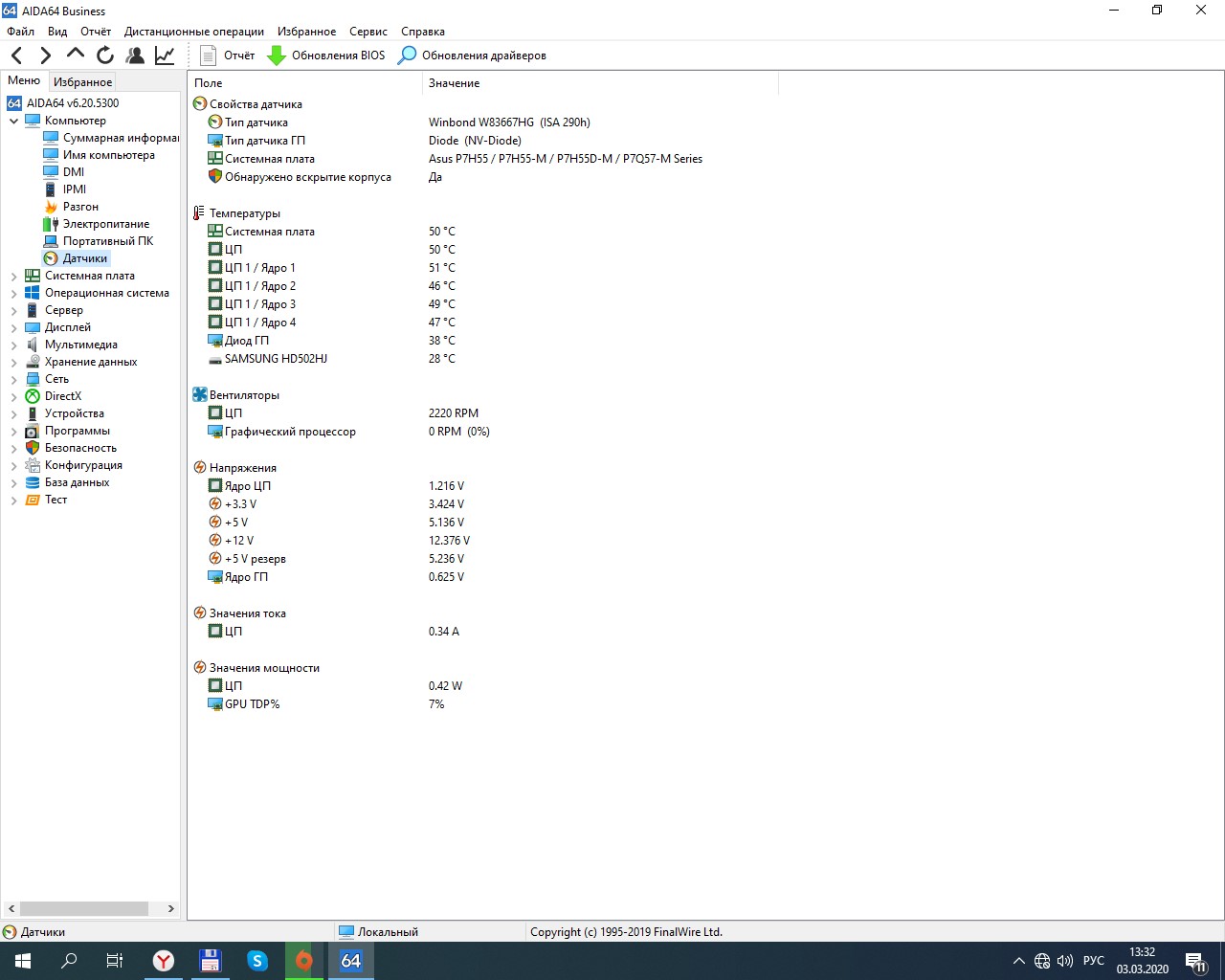Click the sidebar scroll right arrow
The height and width of the screenshot is (980, 1225).
coord(171,908)
